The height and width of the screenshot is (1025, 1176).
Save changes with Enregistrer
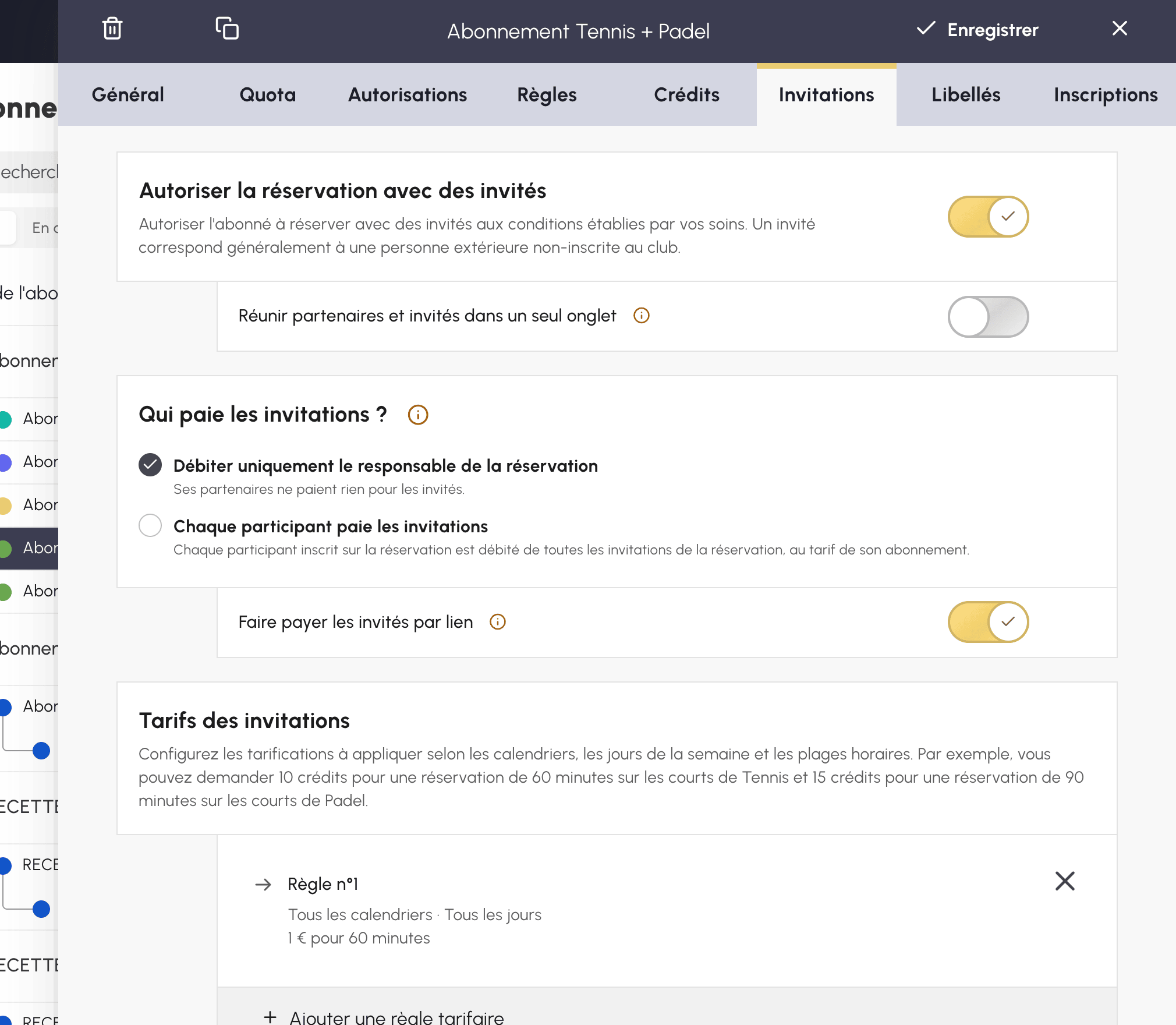tap(978, 30)
